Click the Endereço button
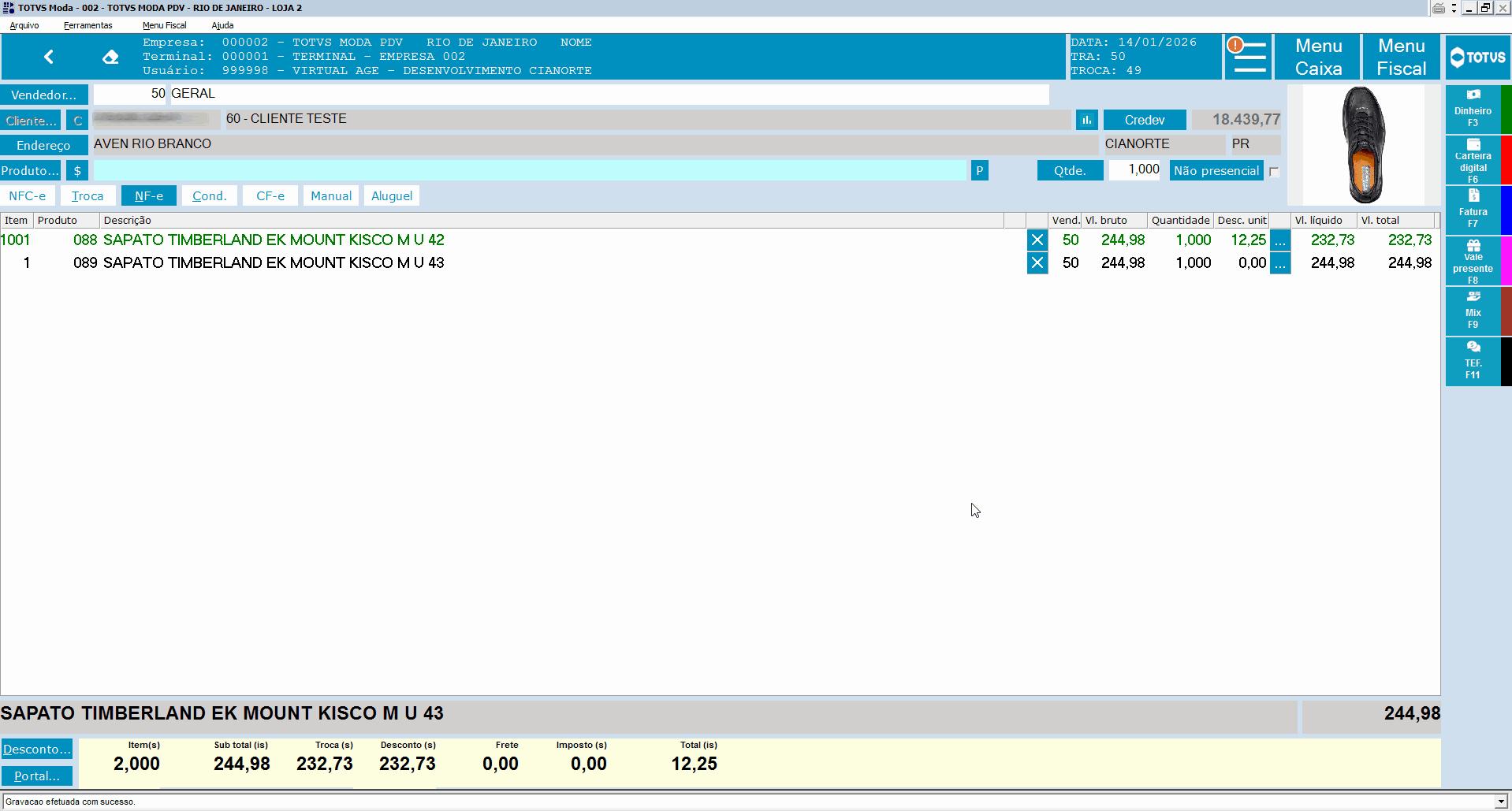This screenshot has width=1512, height=811. 43,146
